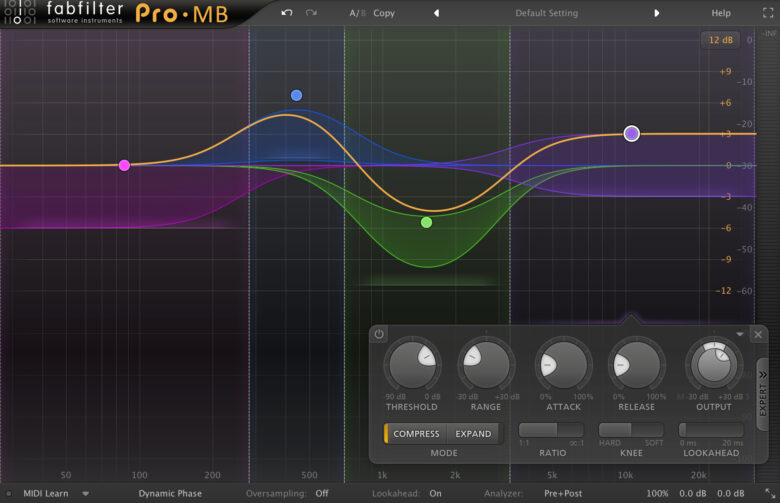Click the first 0.0 dB level value

[x=693, y=494]
